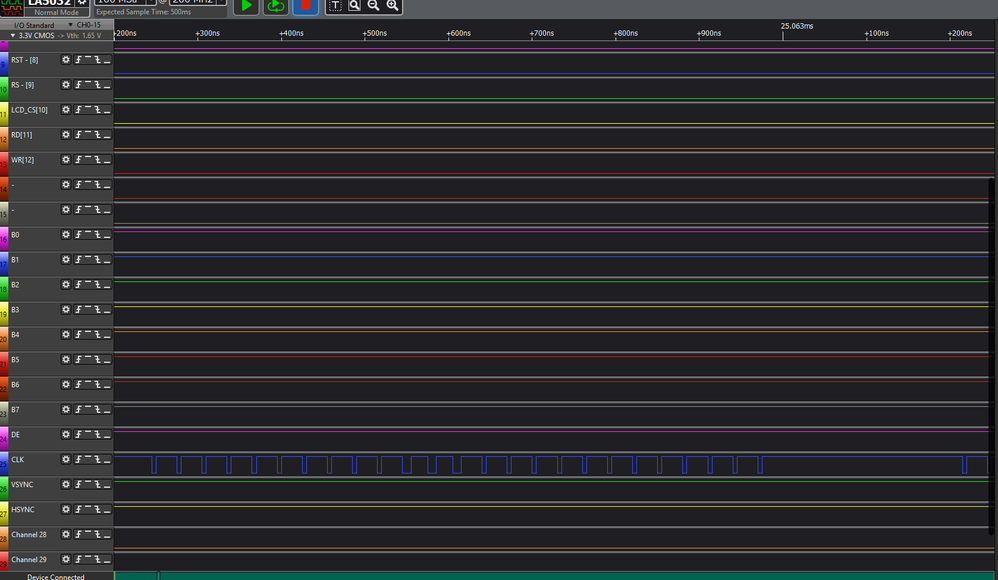Toggle rising-edge trigger on RST - [8] channel
Screen dimensions: 998x580
point(78,59)
